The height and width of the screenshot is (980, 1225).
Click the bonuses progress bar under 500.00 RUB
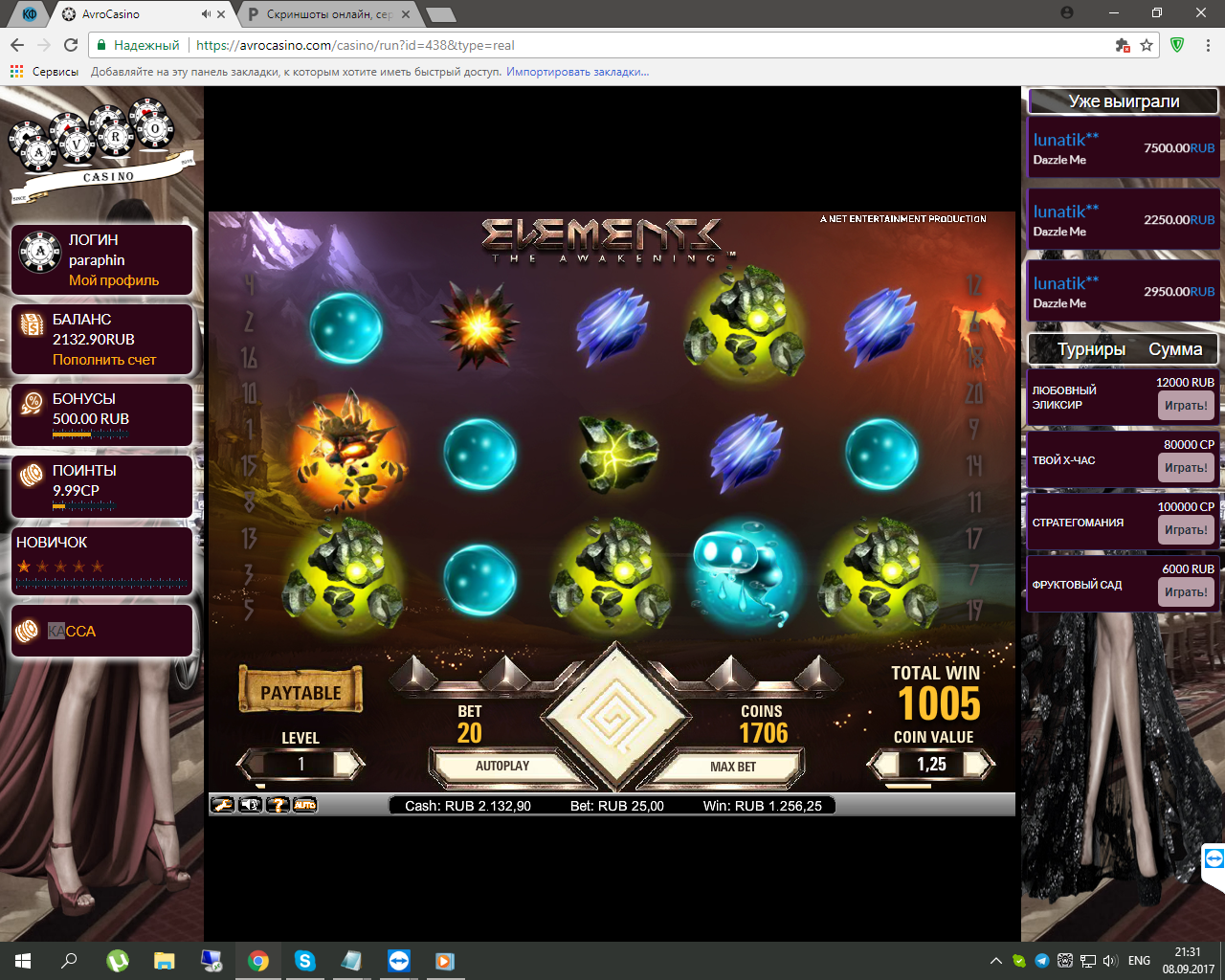pyautogui.click(x=90, y=434)
